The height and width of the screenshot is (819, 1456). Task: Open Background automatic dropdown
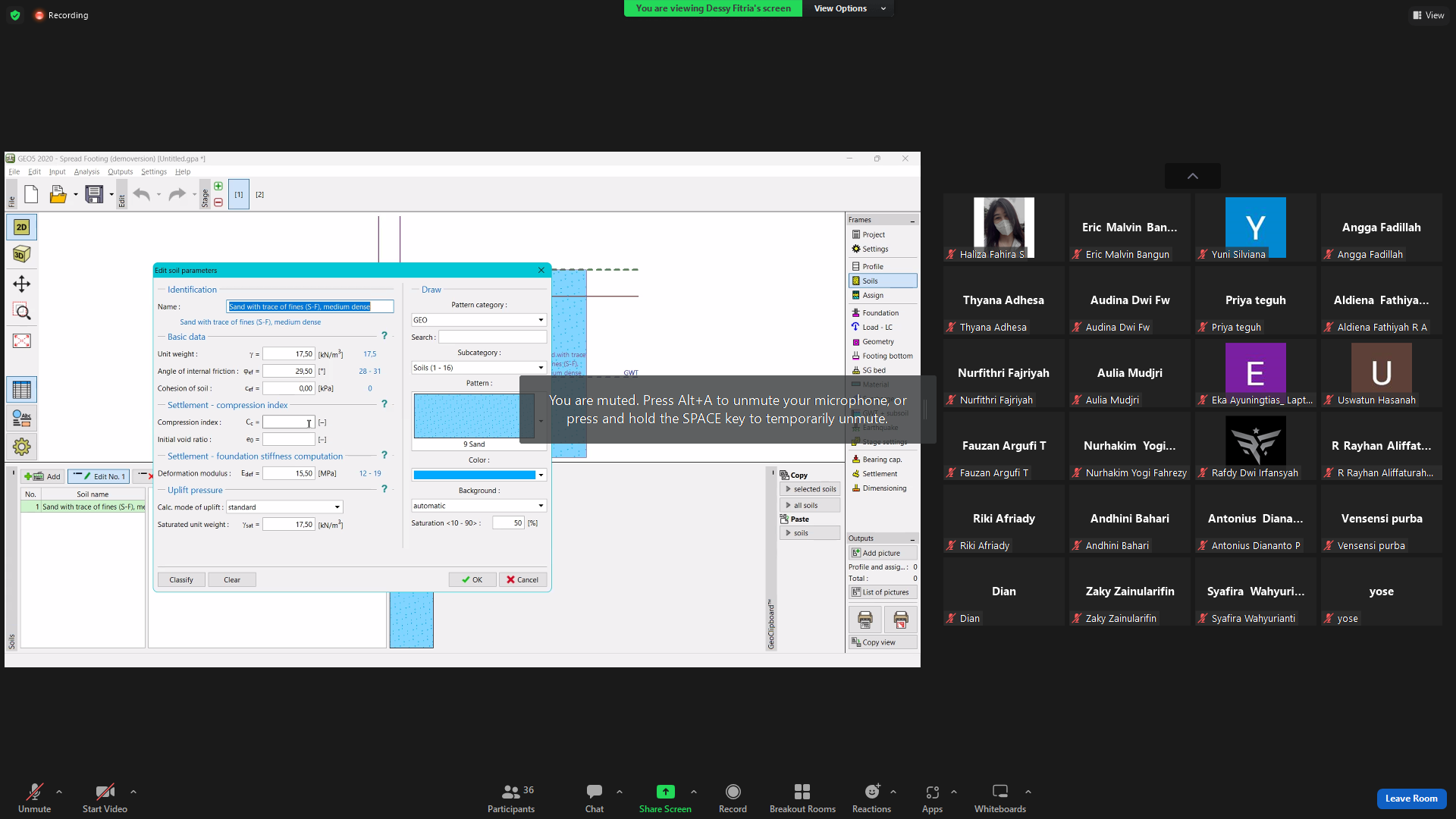click(479, 506)
